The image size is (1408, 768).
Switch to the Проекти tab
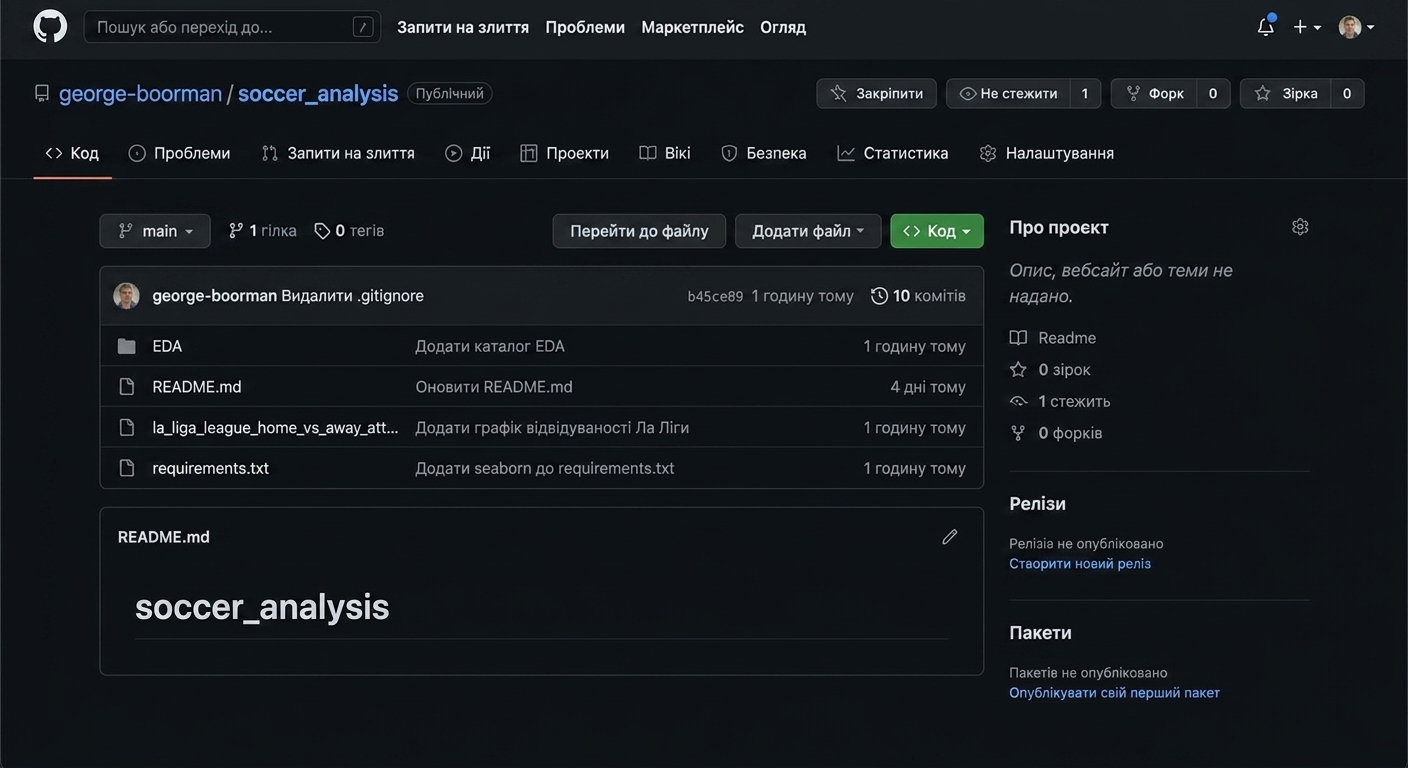[565, 153]
